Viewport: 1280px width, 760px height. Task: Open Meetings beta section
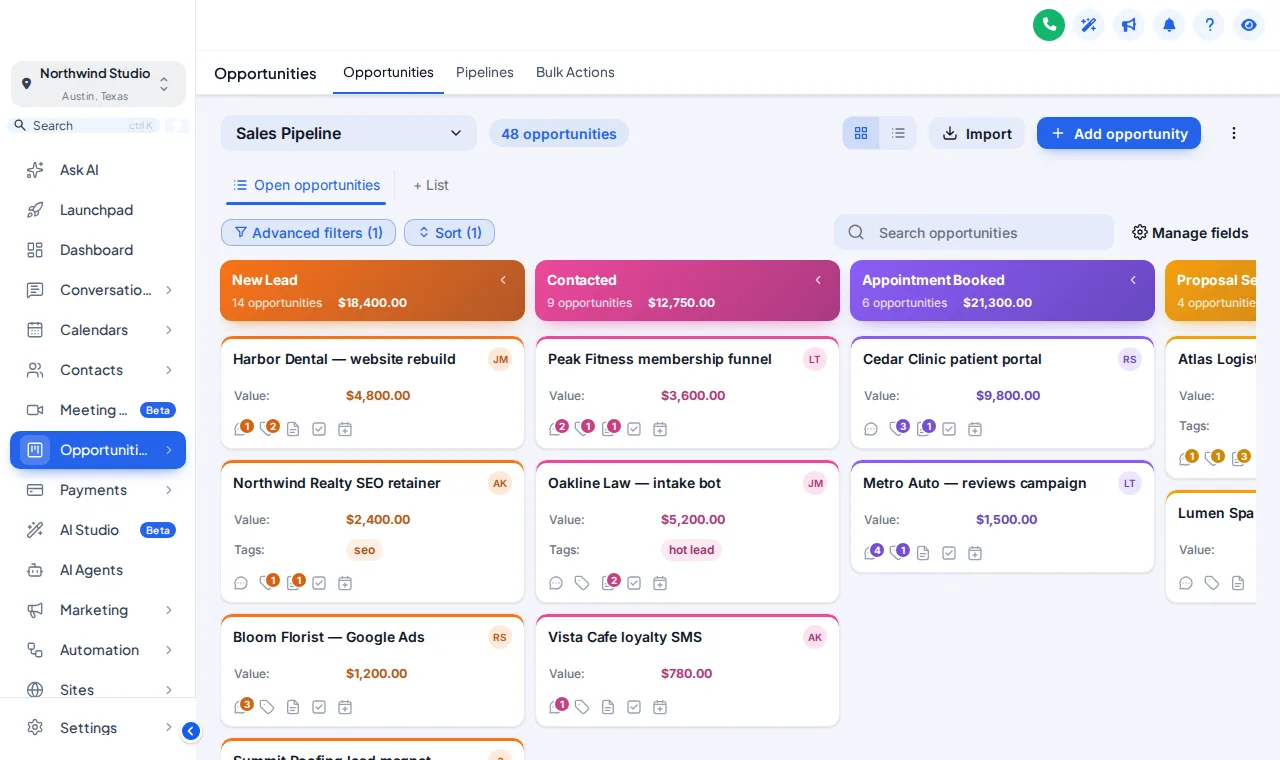coord(98,410)
